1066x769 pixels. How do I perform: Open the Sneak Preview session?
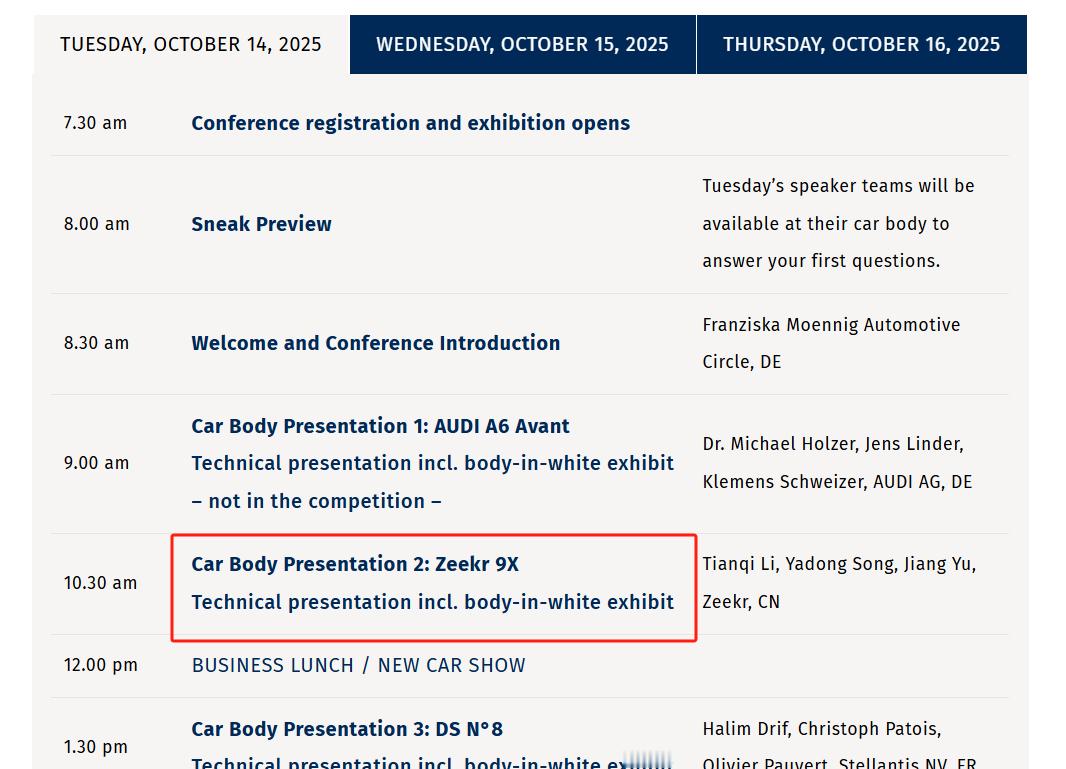pyautogui.click(x=262, y=224)
